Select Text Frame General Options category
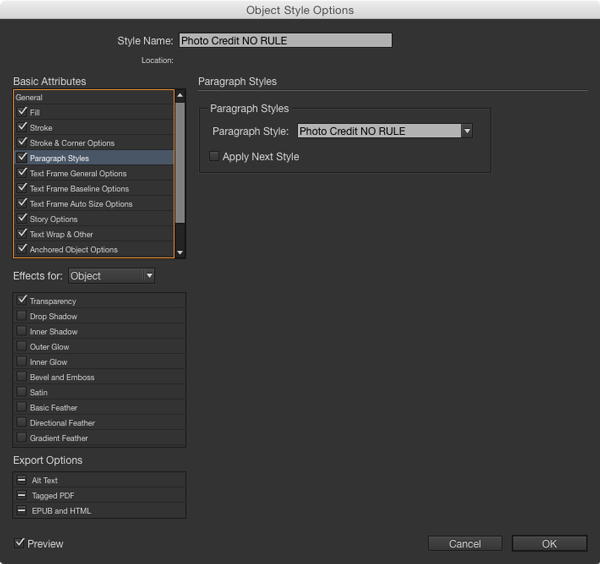This screenshot has width=600, height=564. pyautogui.click(x=94, y=173)
